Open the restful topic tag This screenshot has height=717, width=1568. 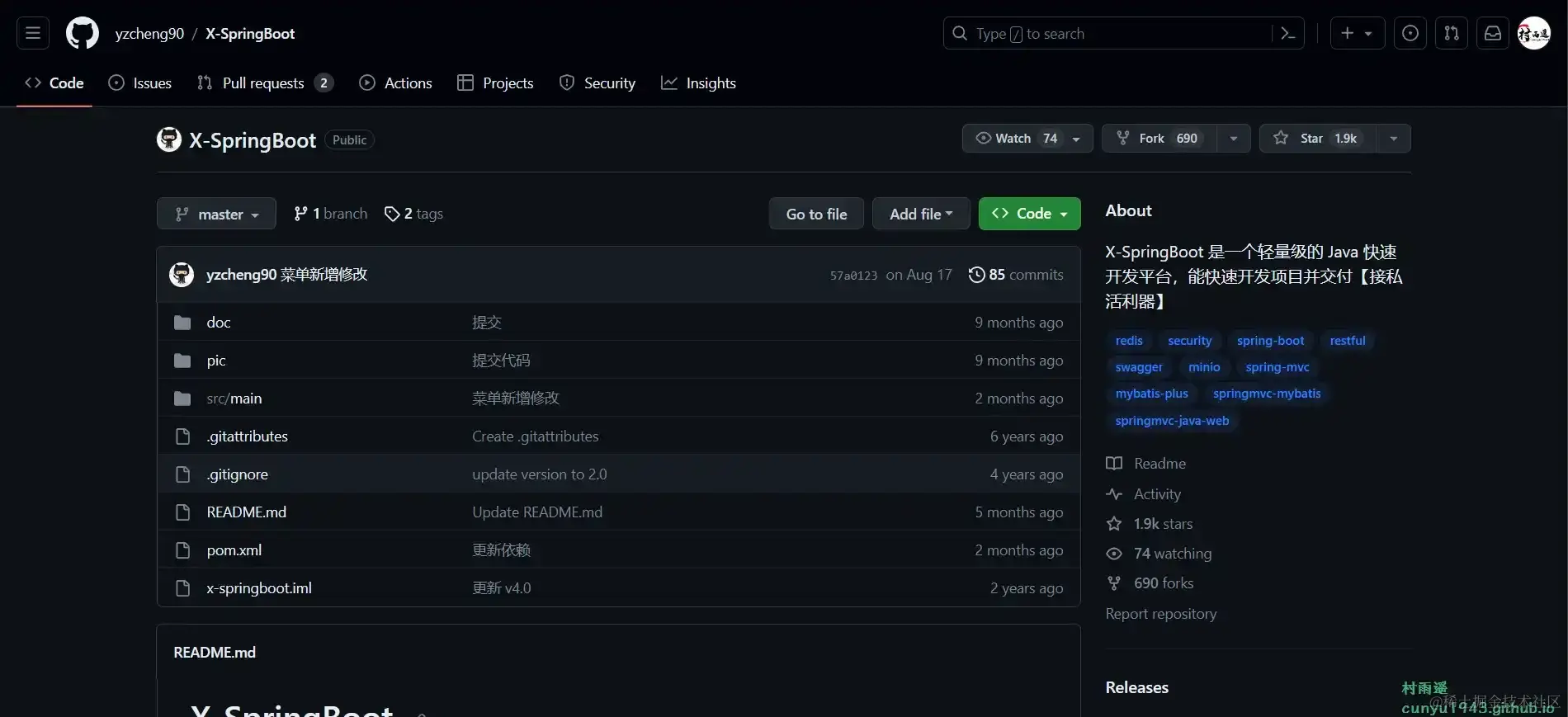tap(1348, 341)
